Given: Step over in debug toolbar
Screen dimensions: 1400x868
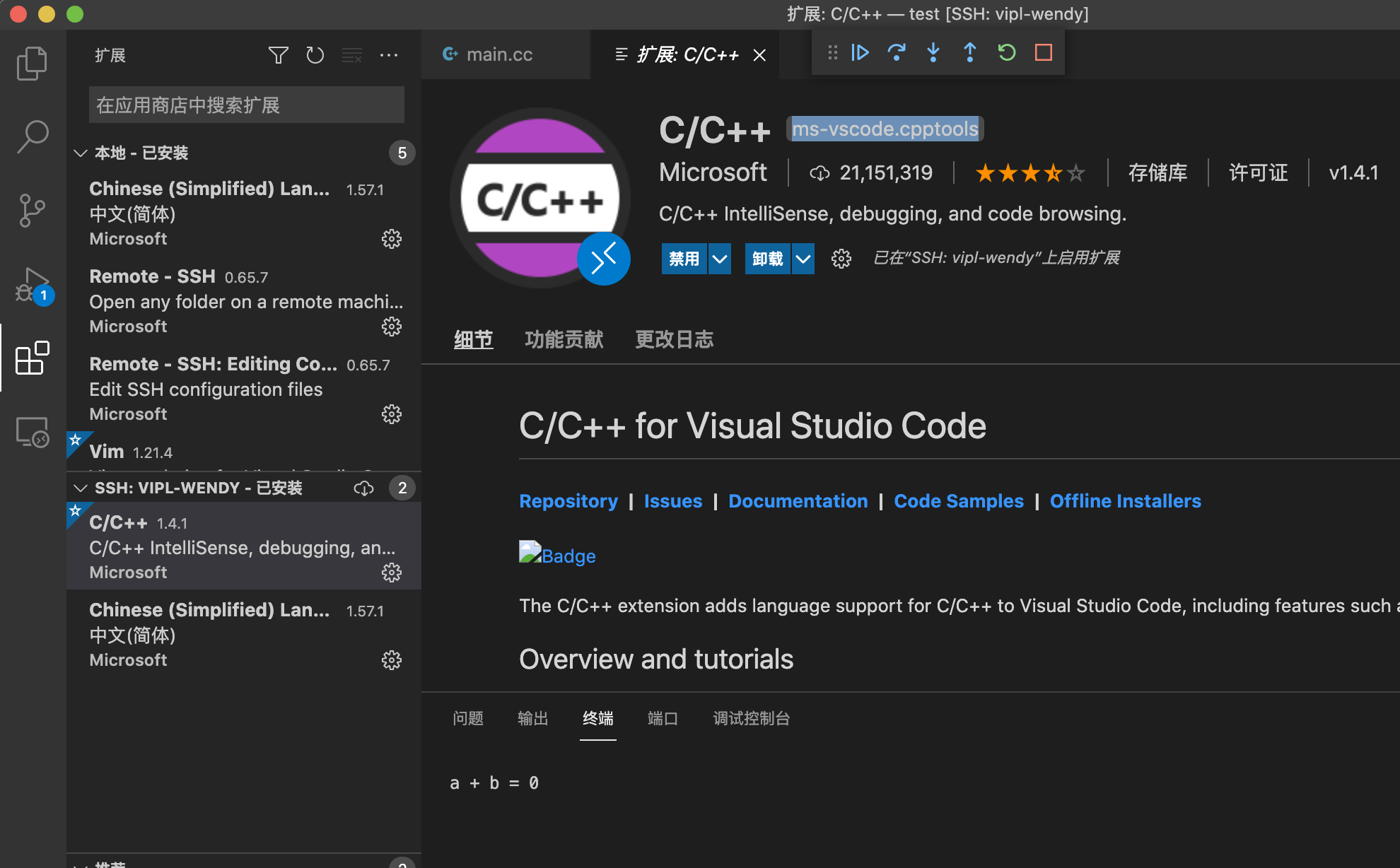Looking at the screenshot, I should (x=897, y=52).
